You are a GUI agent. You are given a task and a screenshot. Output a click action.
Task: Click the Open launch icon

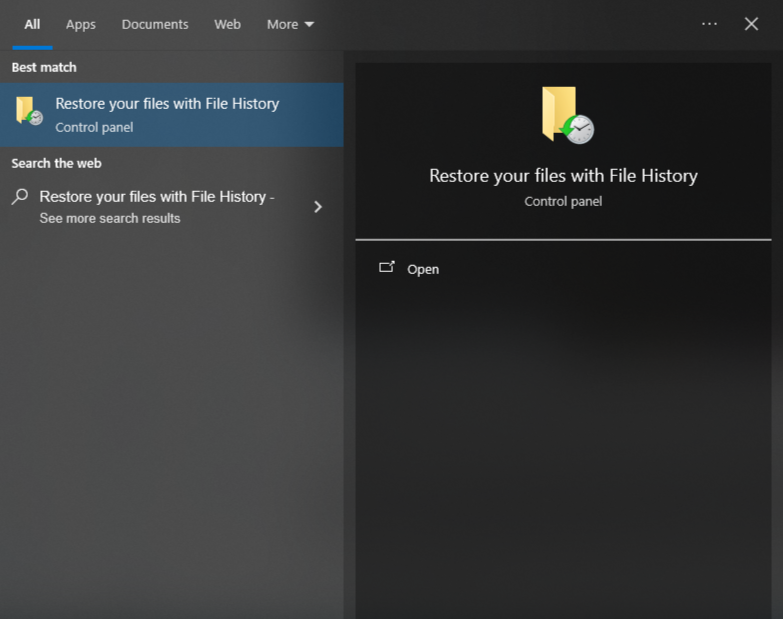(387, 268)
